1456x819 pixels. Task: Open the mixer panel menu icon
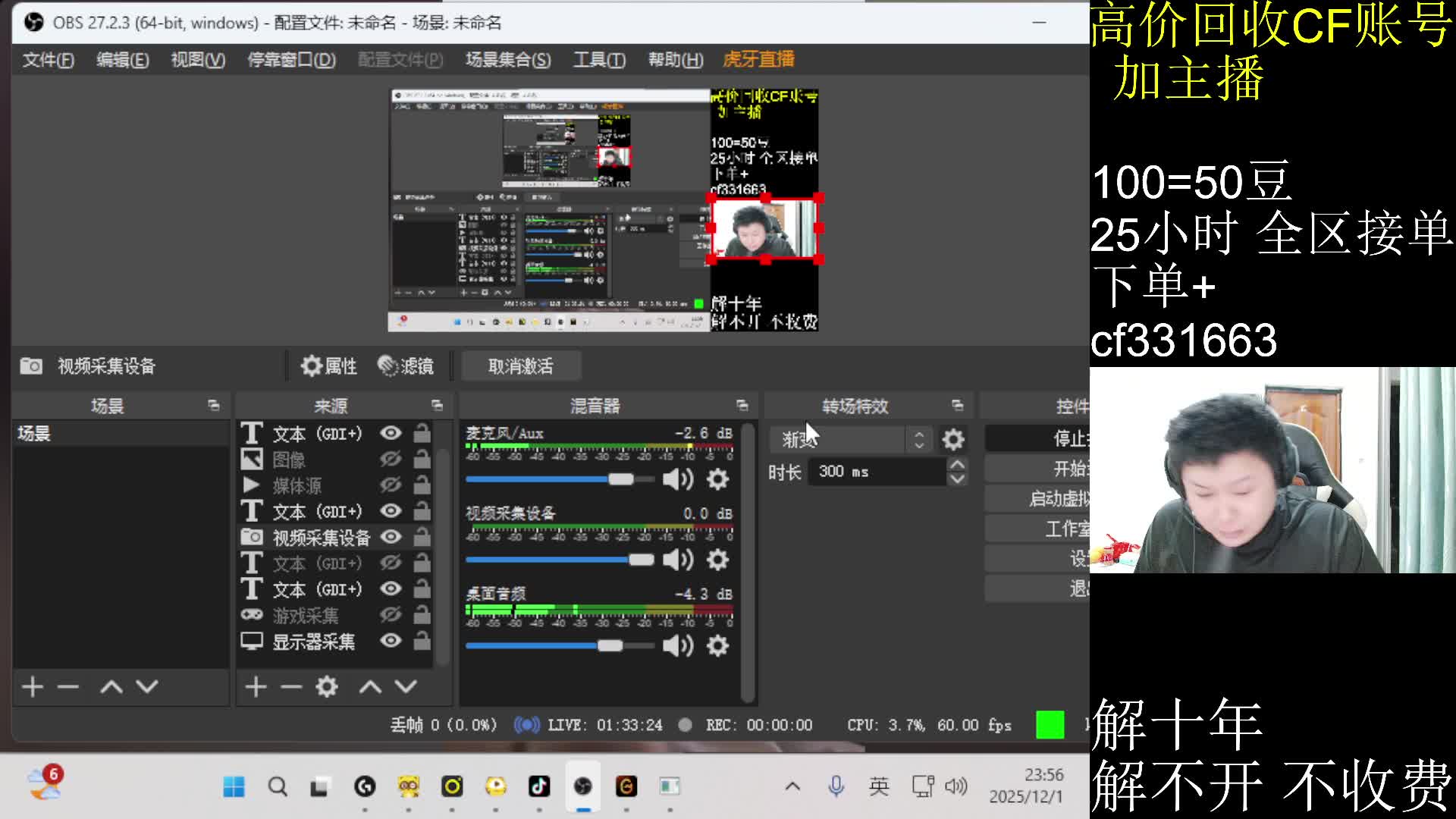[x=742, y=405]
